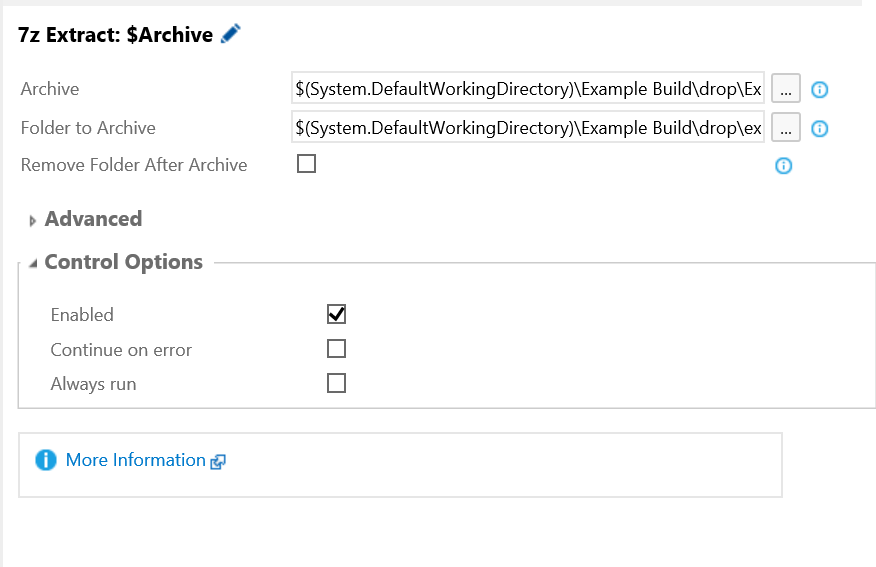This screenshot has height=567, width=876.
Task: Click the info icon beside Folder to Archive
Action: point(819,128)
